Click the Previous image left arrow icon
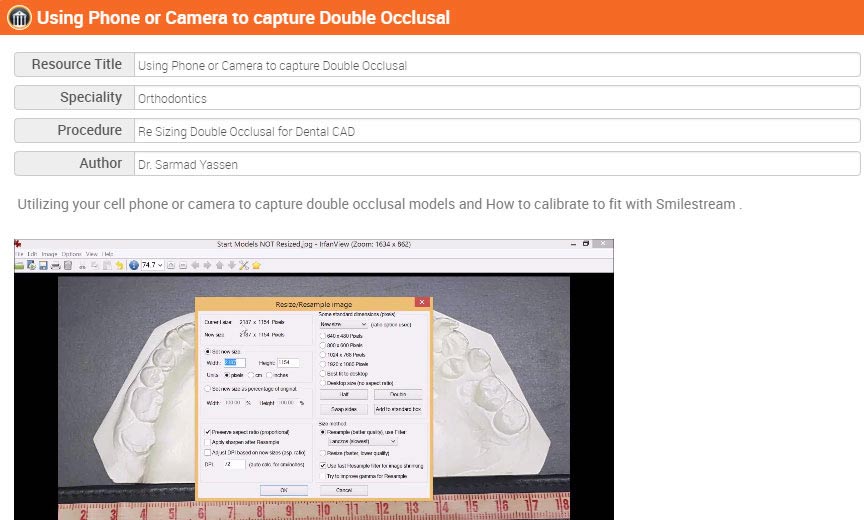This screenshot has height=520, width=864. [x=195, y=265]
